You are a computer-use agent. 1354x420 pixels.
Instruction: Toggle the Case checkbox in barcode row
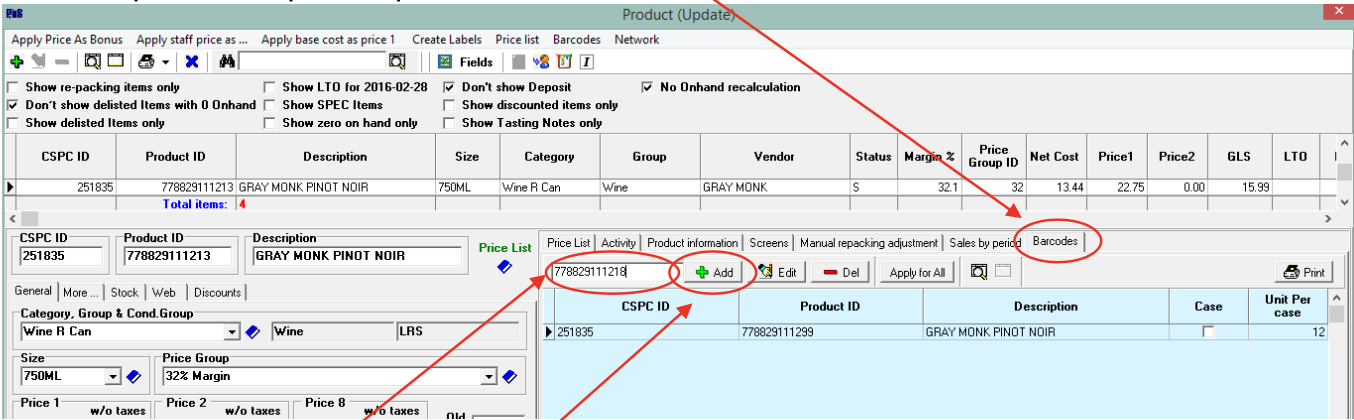1208,331
